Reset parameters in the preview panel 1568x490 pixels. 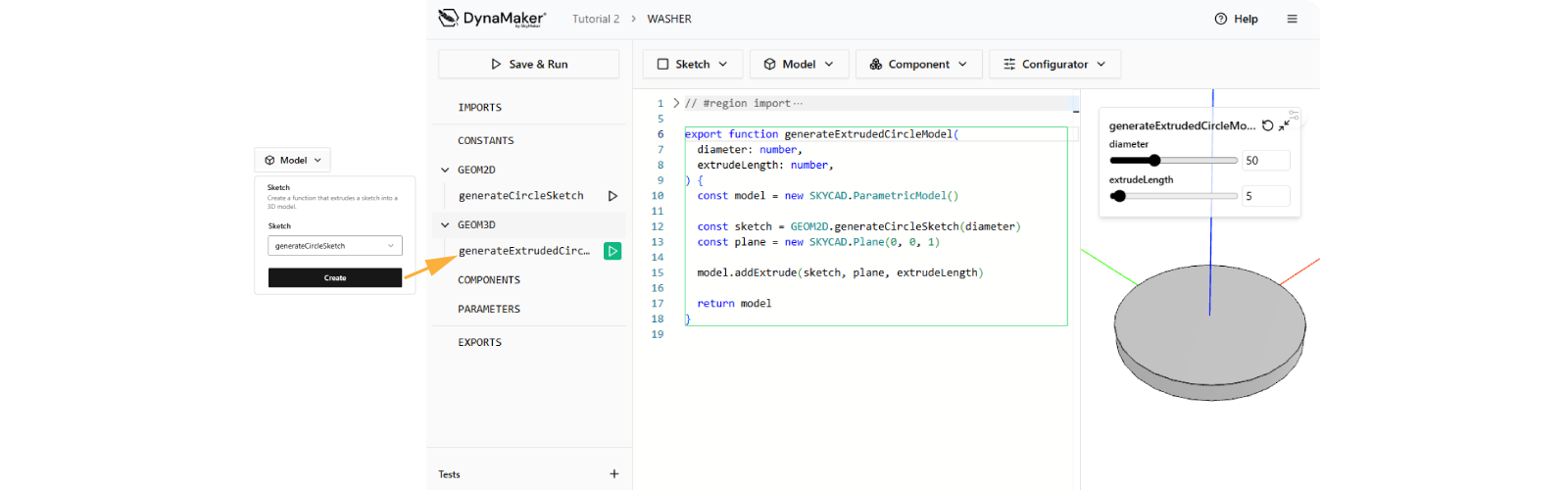point(1267,125)
